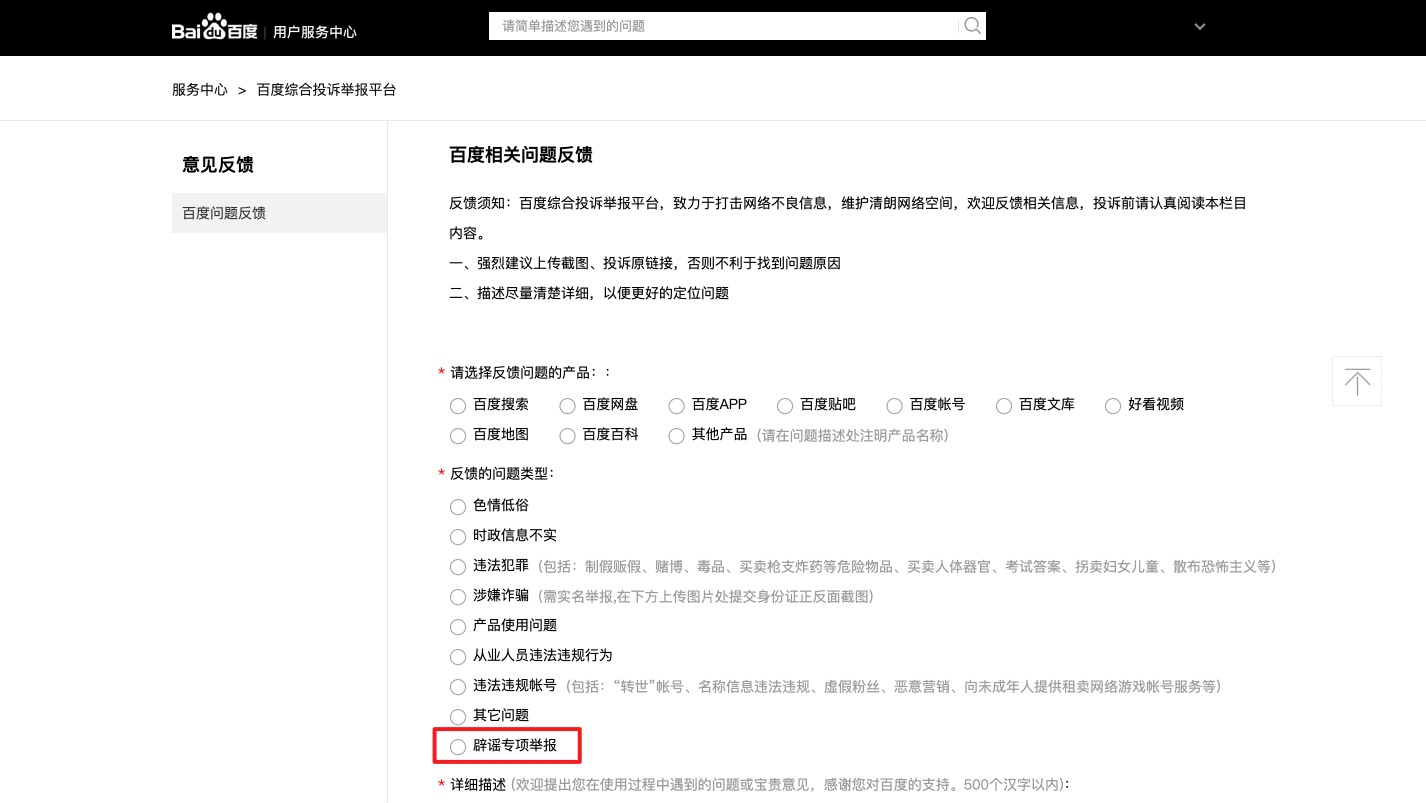Select 其他产品 radio option
The width and height of the screenshot is (1426, 803).
pyautogui.click(x=676, y=436)
